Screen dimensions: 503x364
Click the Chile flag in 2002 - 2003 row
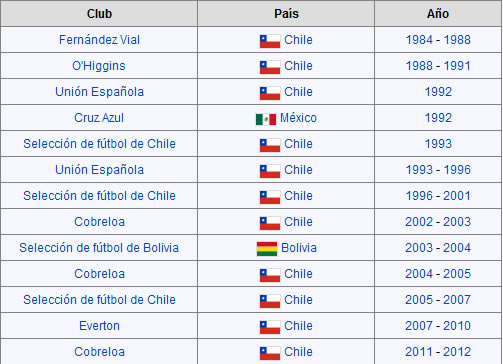(x=270, y=223)
